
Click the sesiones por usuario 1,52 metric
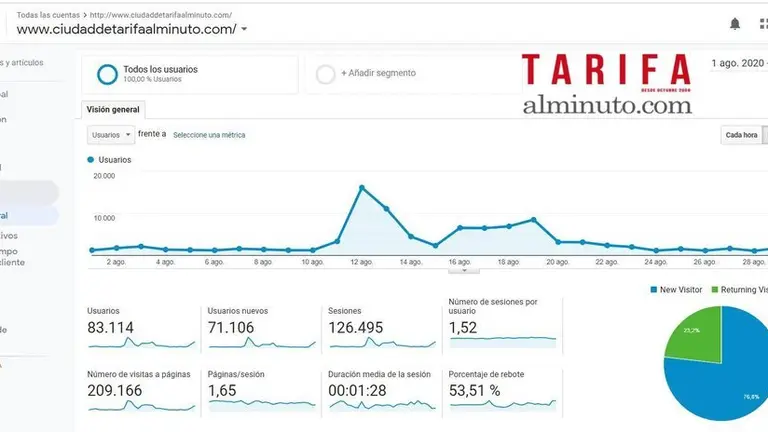pyautogui.click(x=503, y=324)
